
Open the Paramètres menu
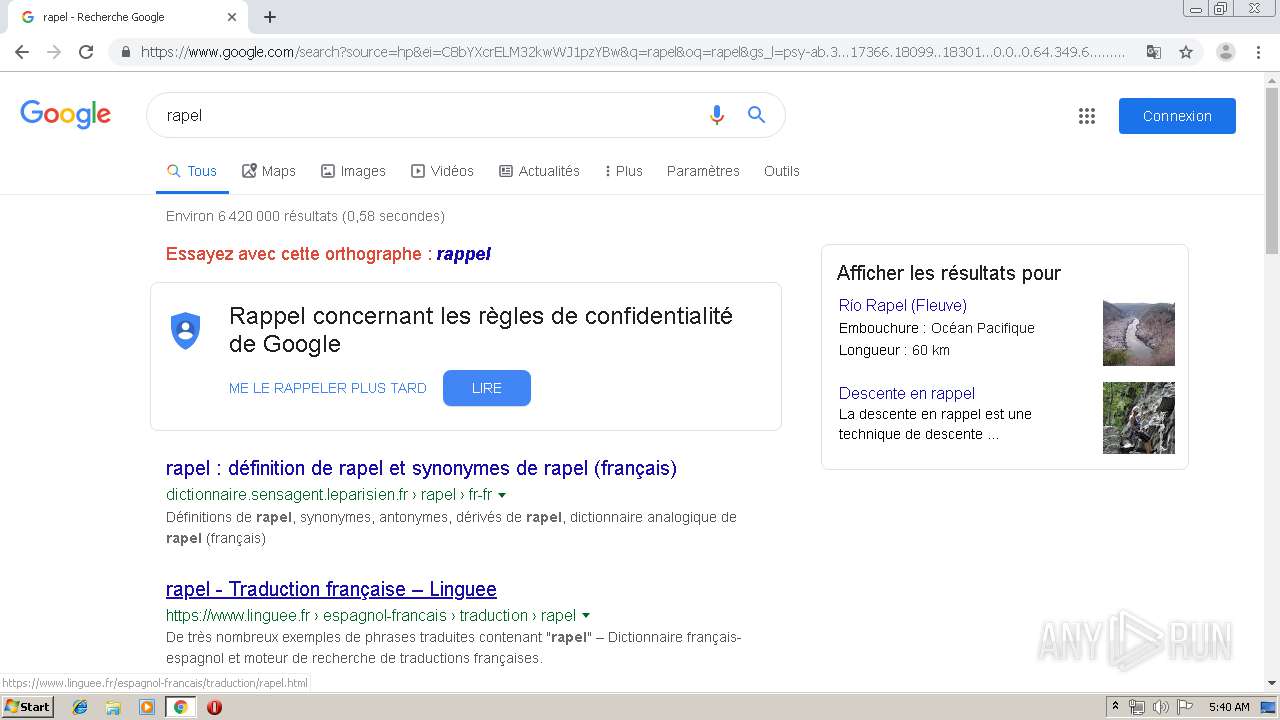click(x=703, y=171)
